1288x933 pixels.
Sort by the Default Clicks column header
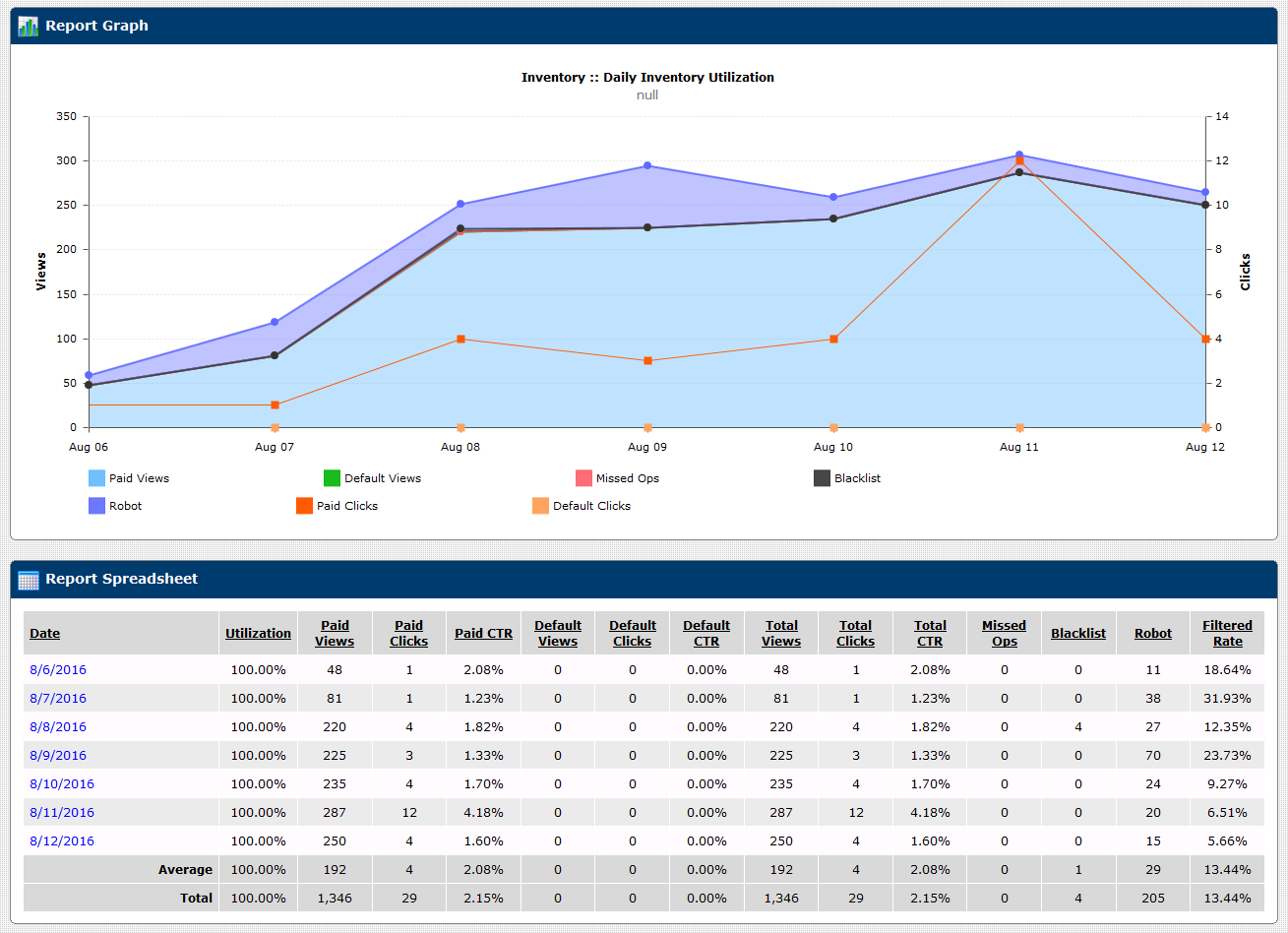point(633,634)
